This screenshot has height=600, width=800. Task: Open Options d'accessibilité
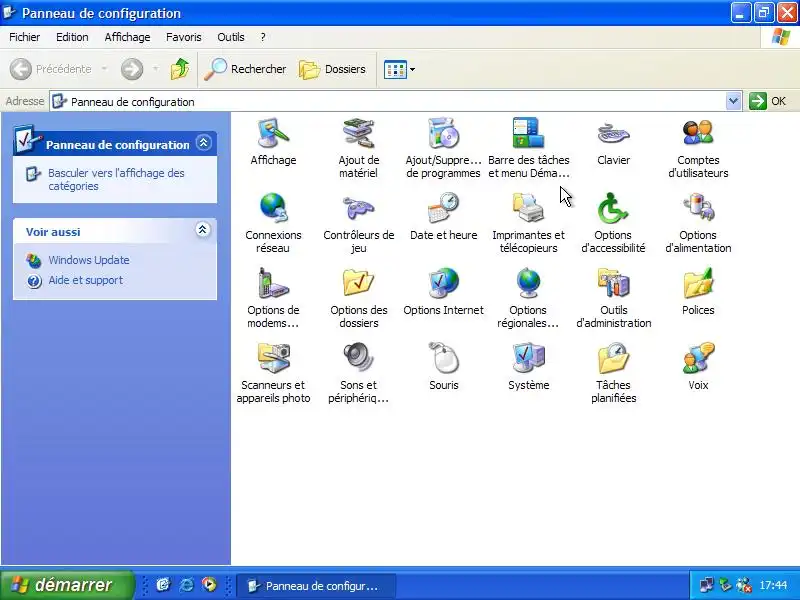(x=613, y=223)
